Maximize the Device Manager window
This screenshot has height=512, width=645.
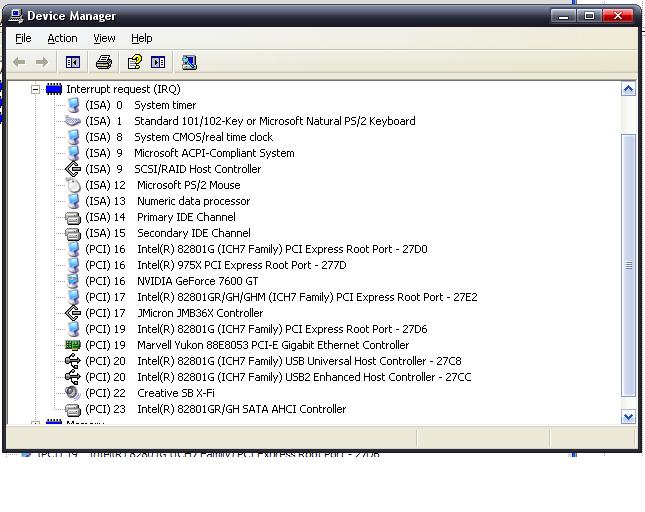[589, 16]
